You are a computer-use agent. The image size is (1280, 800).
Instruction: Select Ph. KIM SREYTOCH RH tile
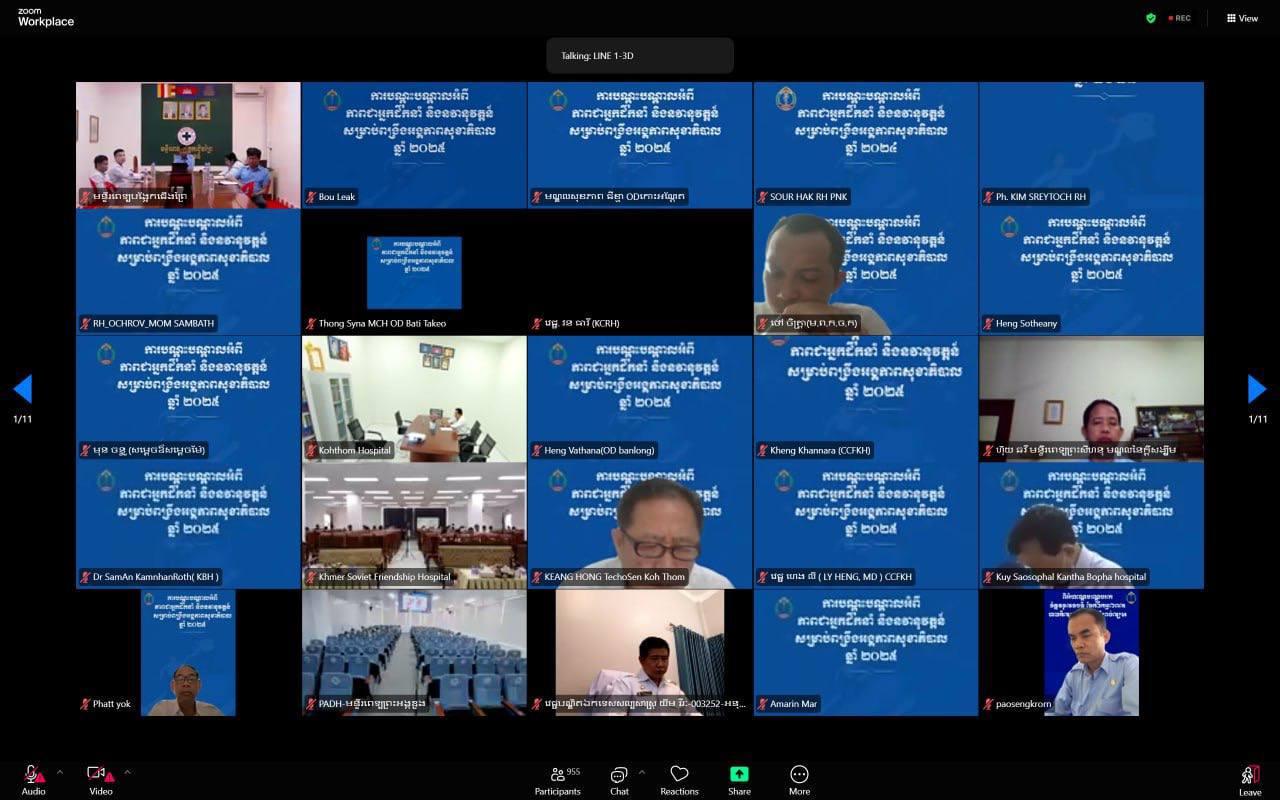click(1092, 145)
